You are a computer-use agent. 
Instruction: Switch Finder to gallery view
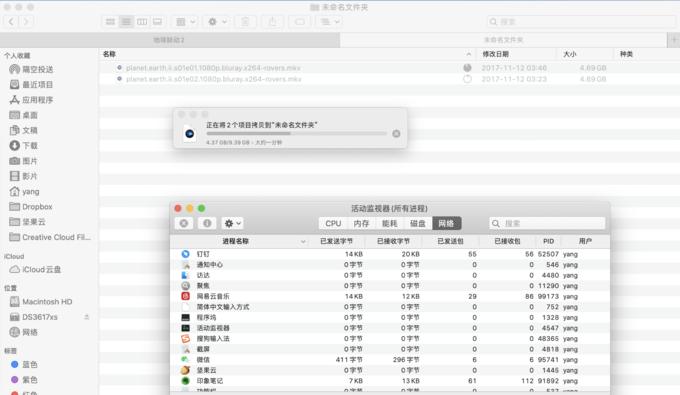157,21
